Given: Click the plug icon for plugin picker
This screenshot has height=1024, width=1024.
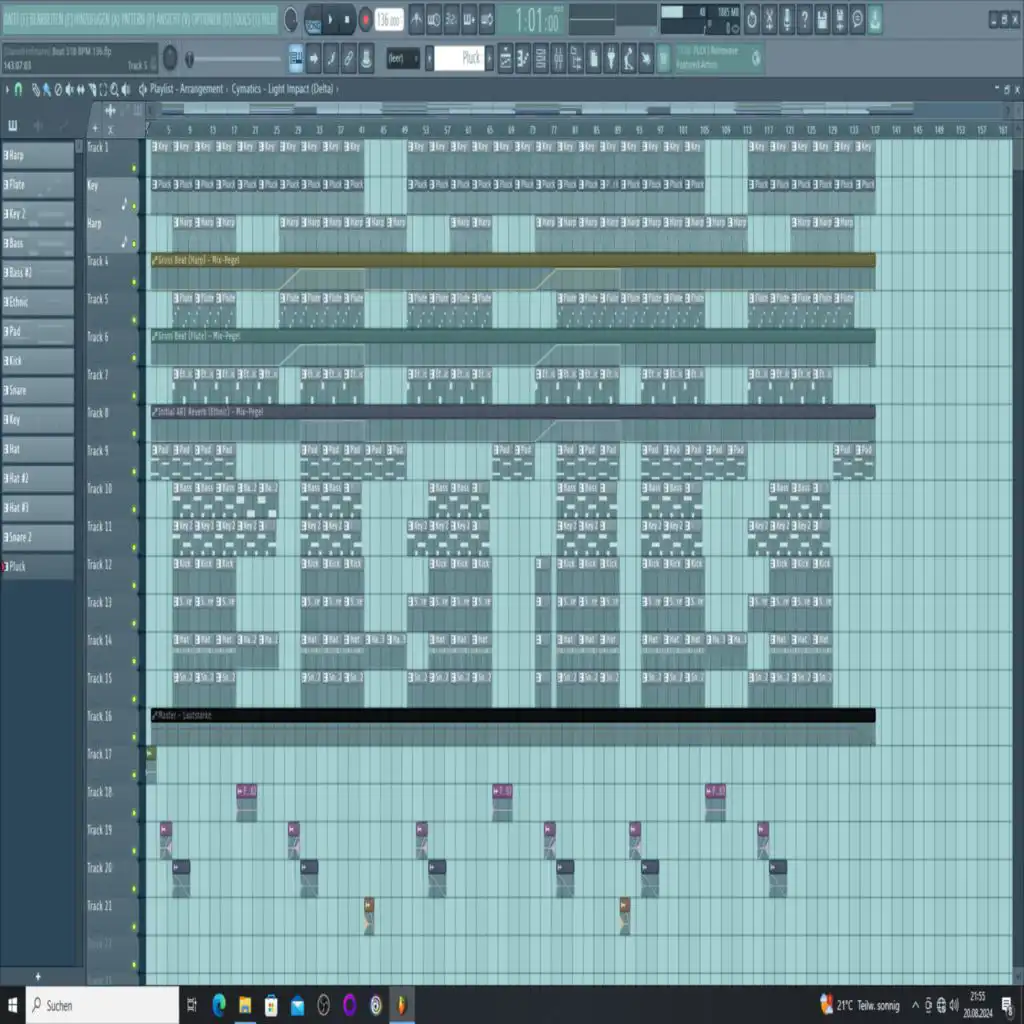Looking at the screenshot, I should (611, 59).
